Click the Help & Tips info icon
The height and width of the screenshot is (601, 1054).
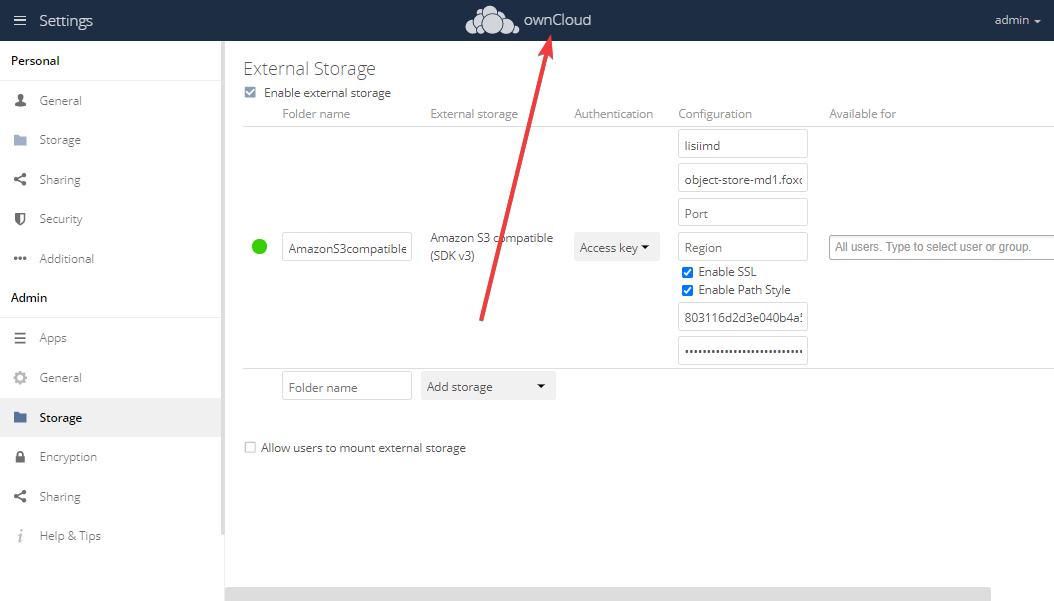(20, 536)
